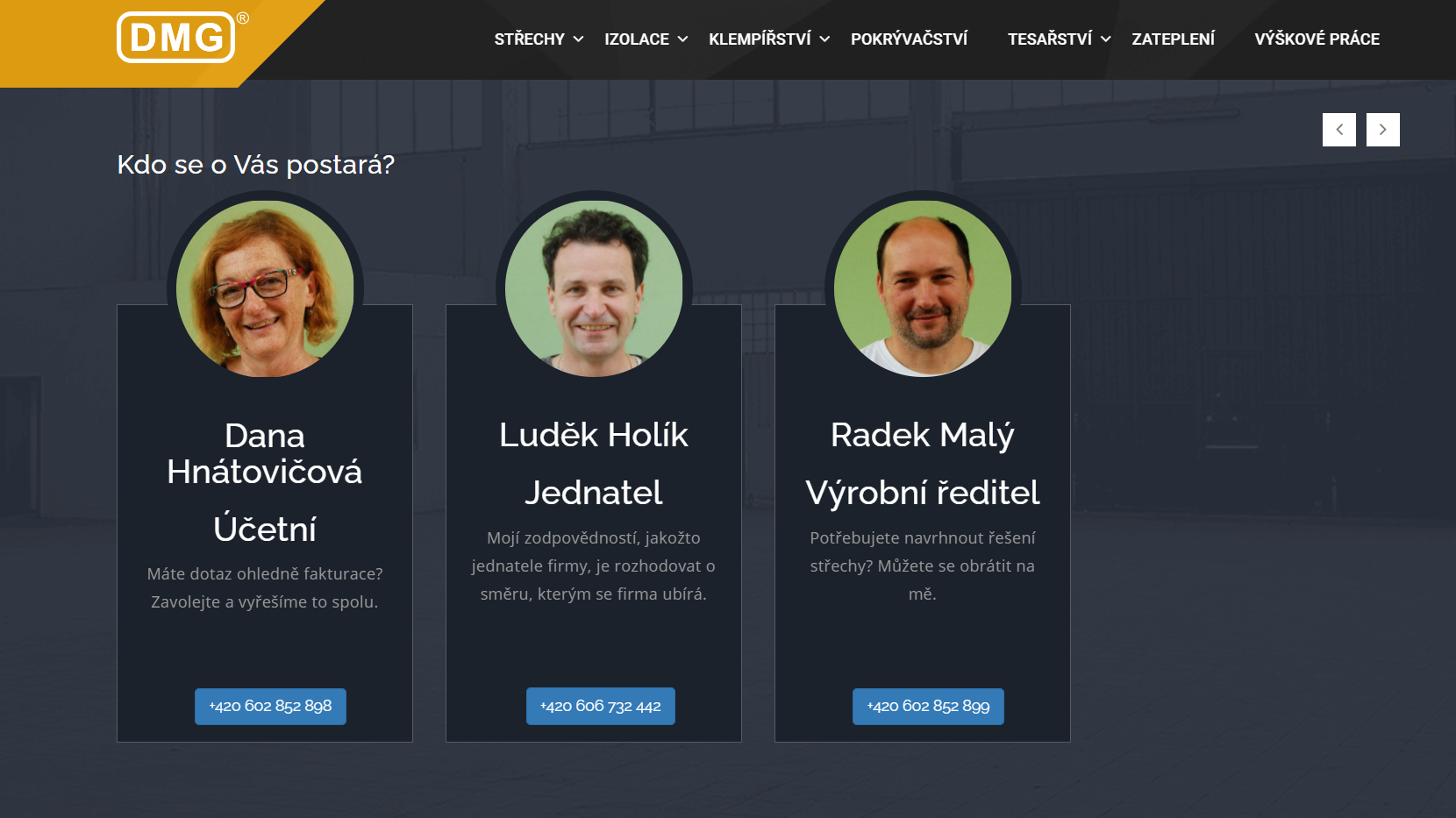Expand the IZOLACE dropdown chevron

682,39
